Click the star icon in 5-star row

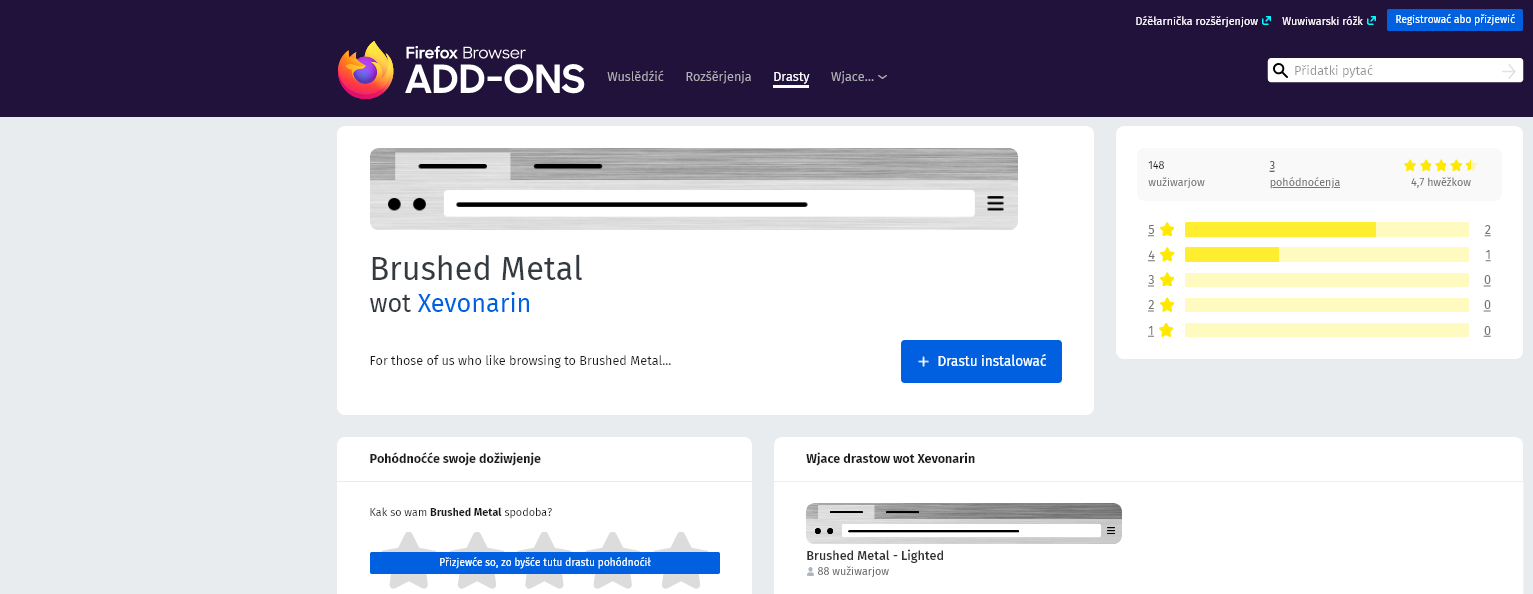click(1167, 230)
